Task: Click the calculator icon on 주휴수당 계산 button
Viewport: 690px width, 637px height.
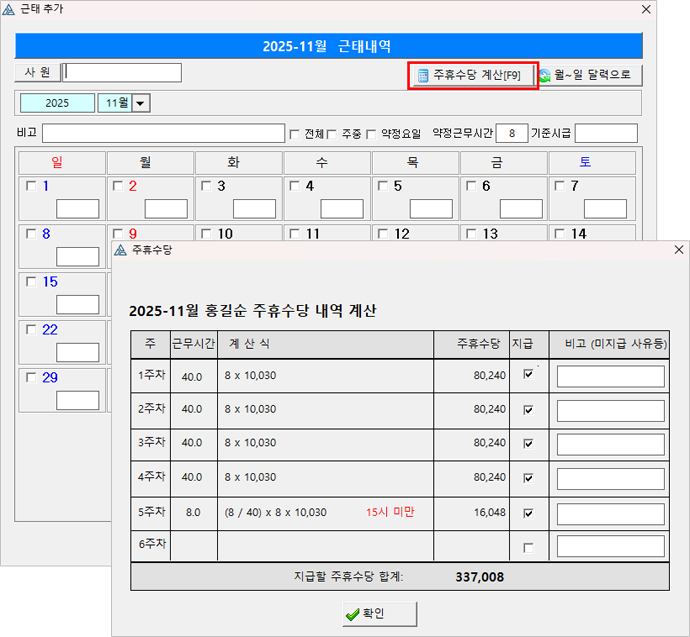Action: click(423, 76)
